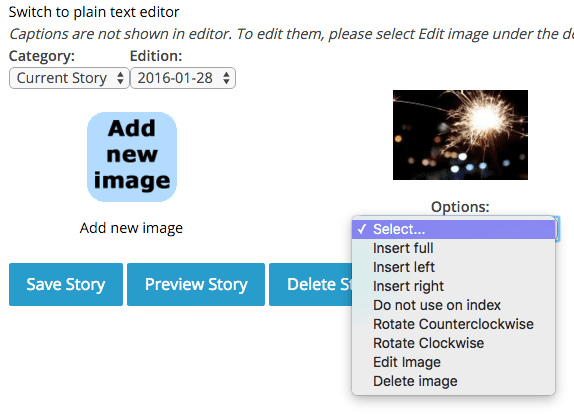574x414 pixels.
Task: Click the Category dropdown stepper arrows
Action: coord(120,78)
